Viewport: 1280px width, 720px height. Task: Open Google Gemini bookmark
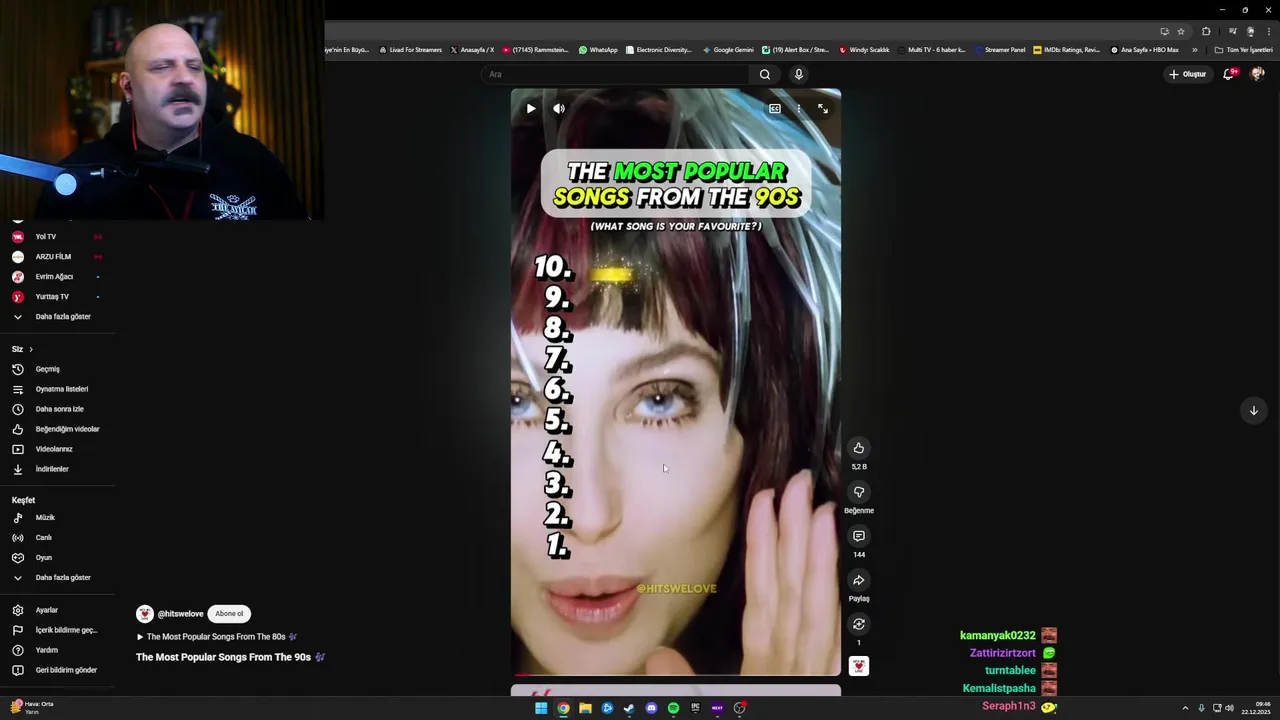point(728,50)
